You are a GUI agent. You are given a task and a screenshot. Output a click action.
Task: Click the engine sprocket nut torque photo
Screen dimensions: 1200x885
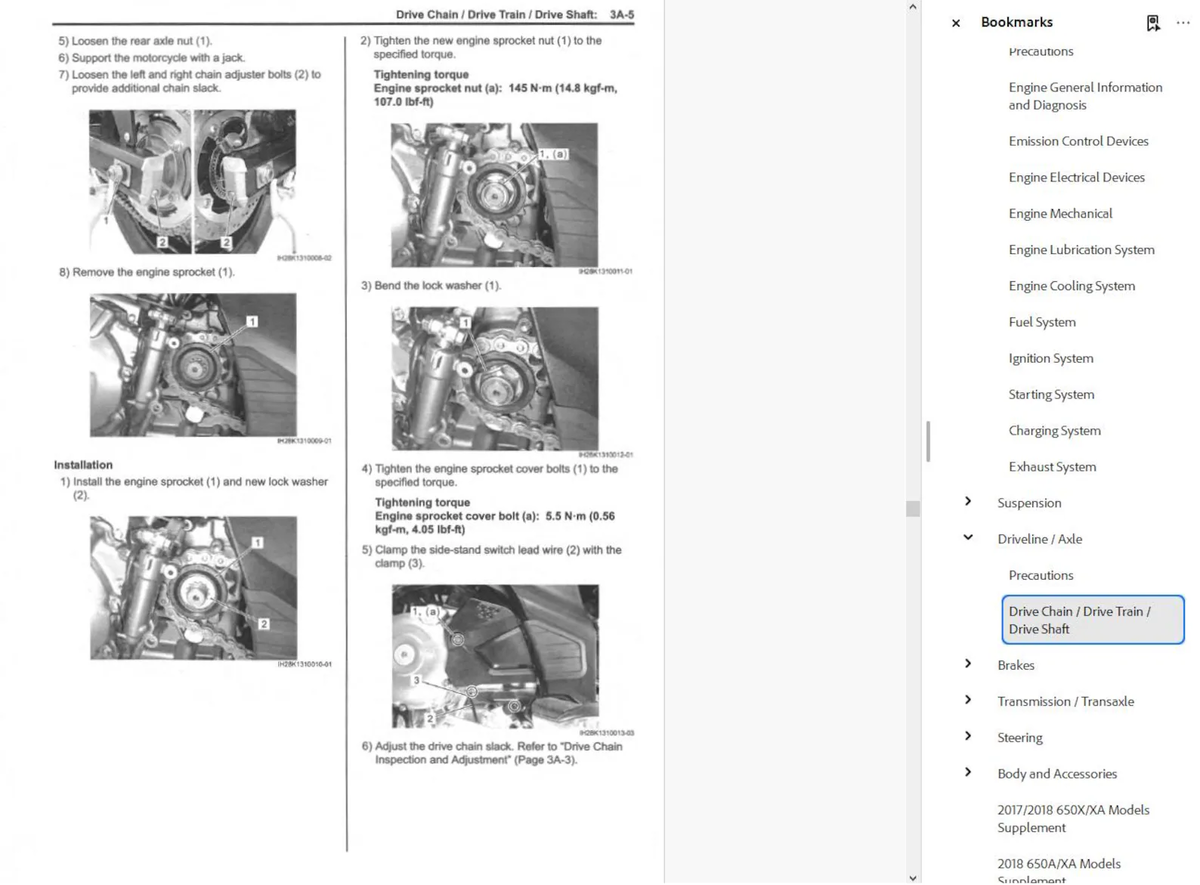(x=494, y=194)
